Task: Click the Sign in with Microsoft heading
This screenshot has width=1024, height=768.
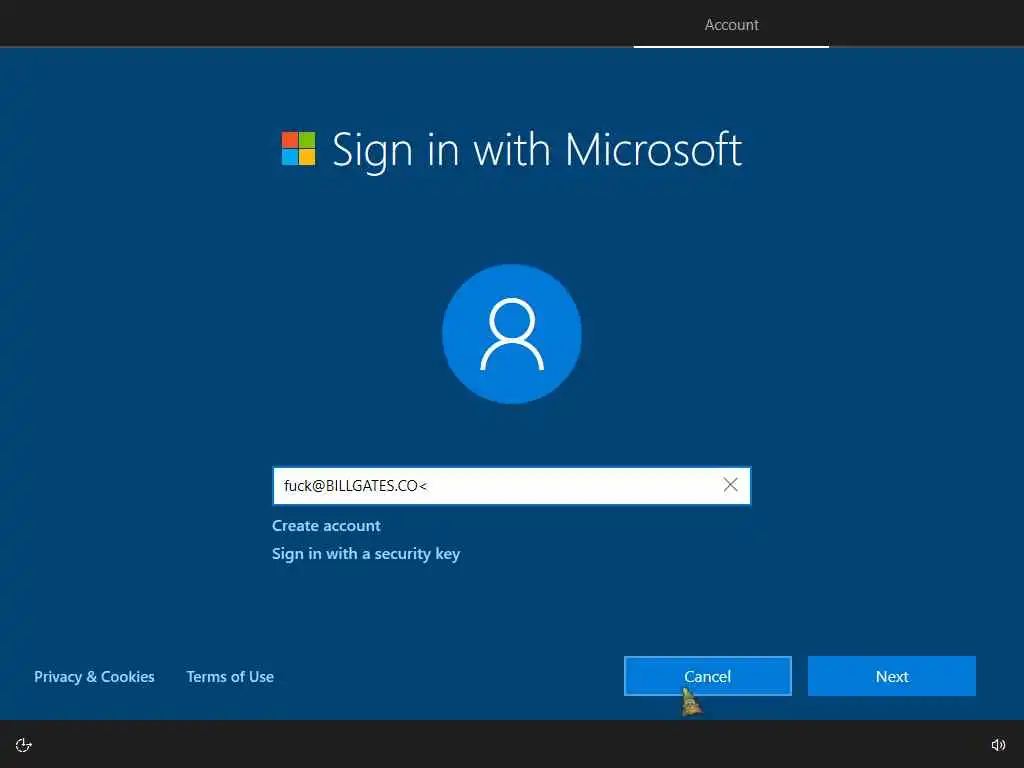Action: pos(537,150)
